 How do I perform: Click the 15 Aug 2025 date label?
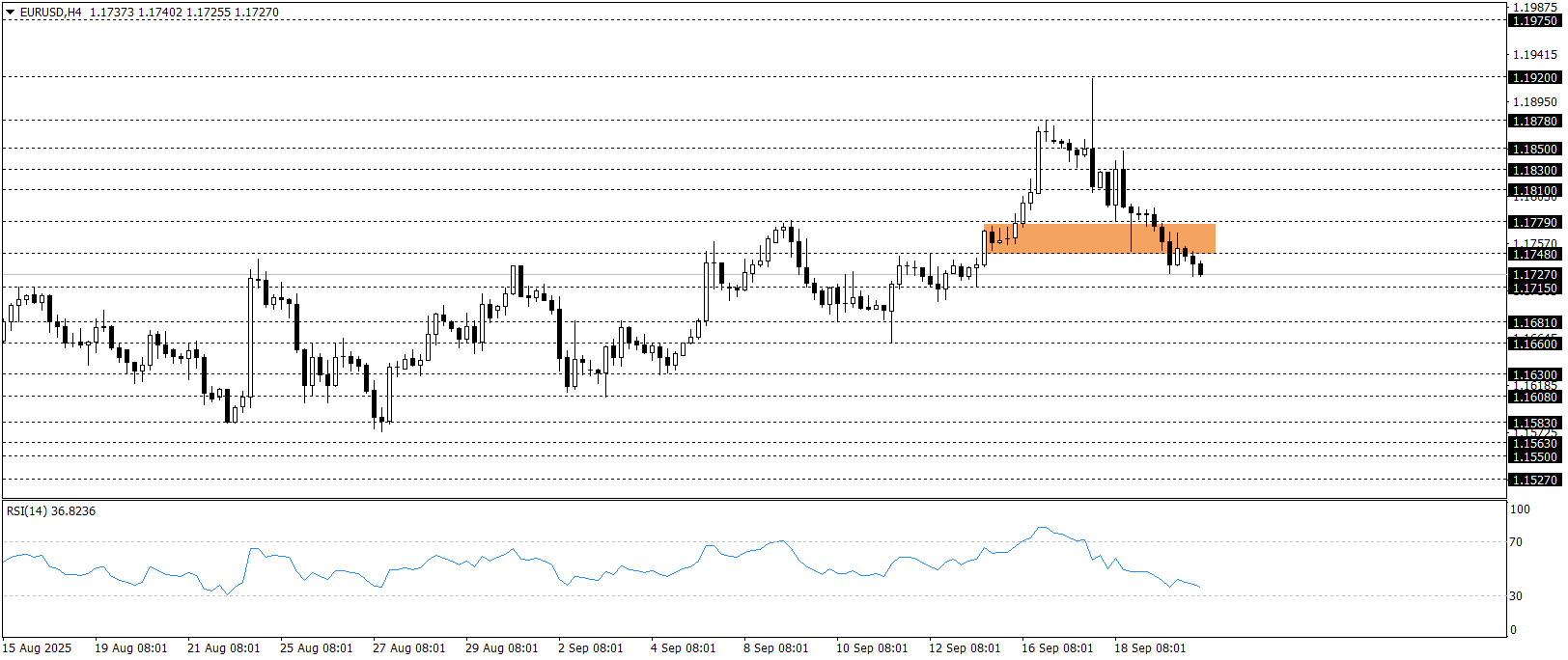coord(37,647)
